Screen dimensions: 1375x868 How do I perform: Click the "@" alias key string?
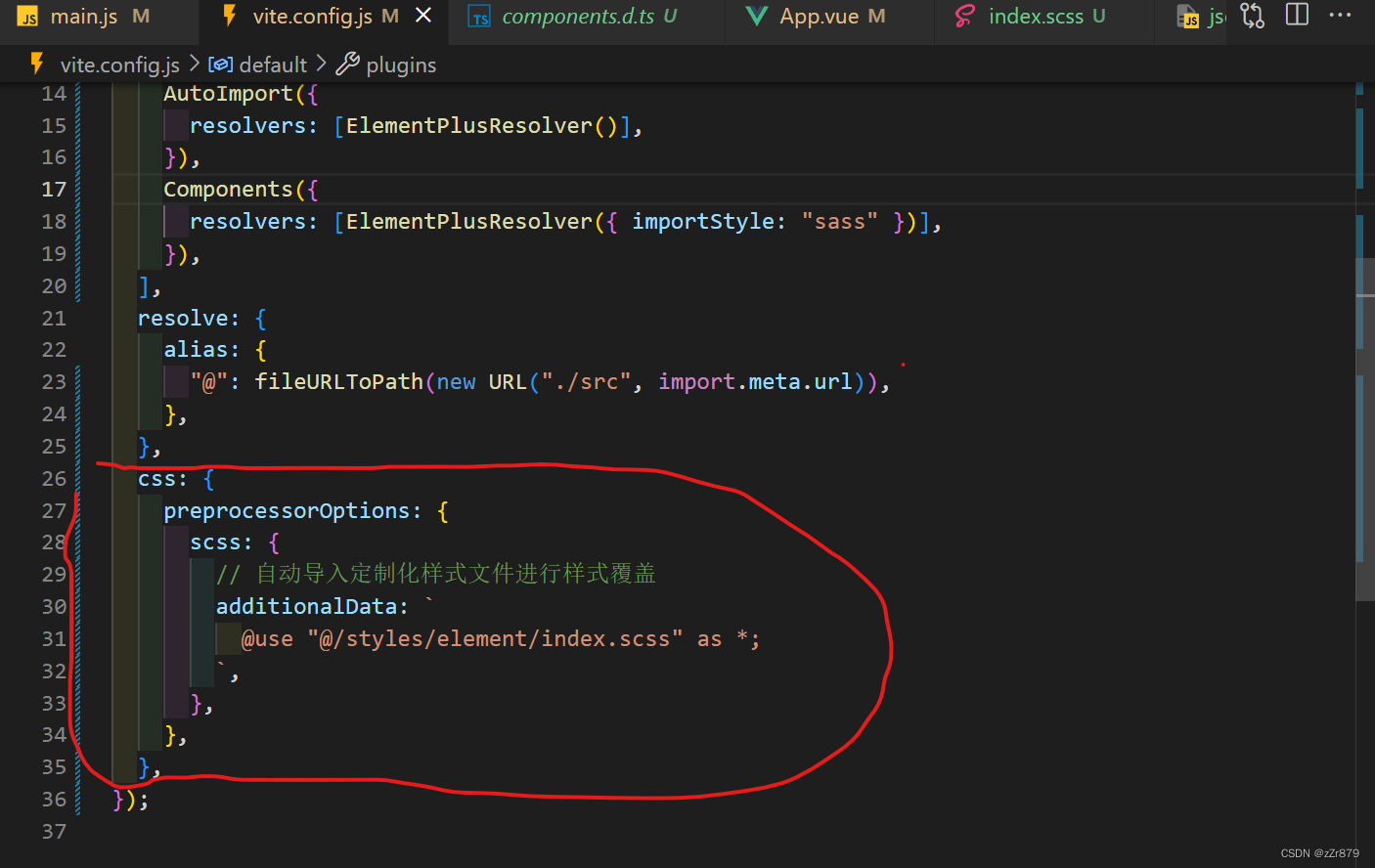208,382
